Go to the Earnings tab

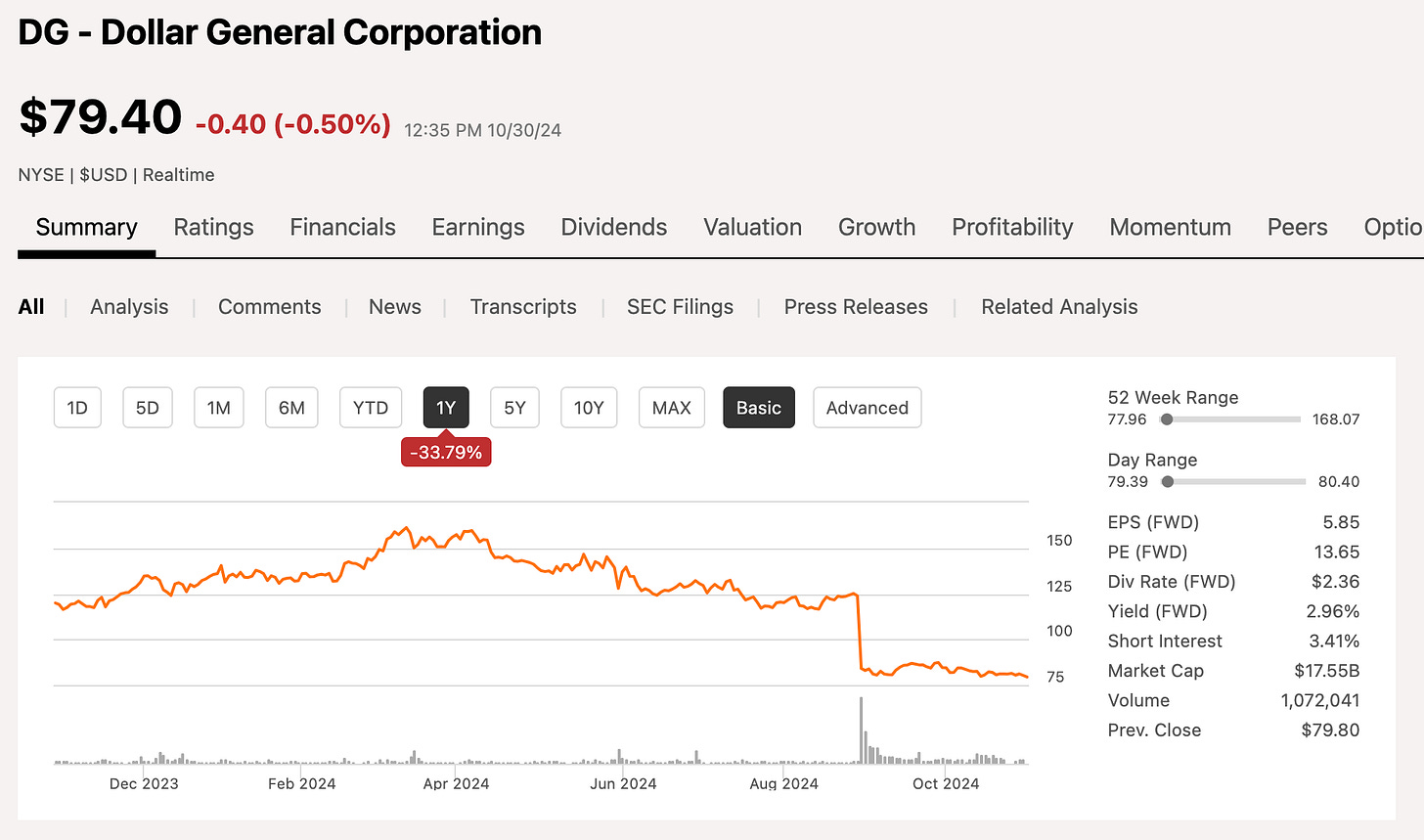pyautogui.click(x=478, y=228)
